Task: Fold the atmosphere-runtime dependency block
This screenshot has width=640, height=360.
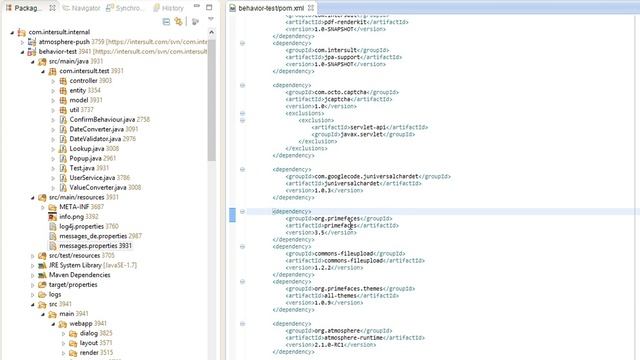Action: [242, 324]
